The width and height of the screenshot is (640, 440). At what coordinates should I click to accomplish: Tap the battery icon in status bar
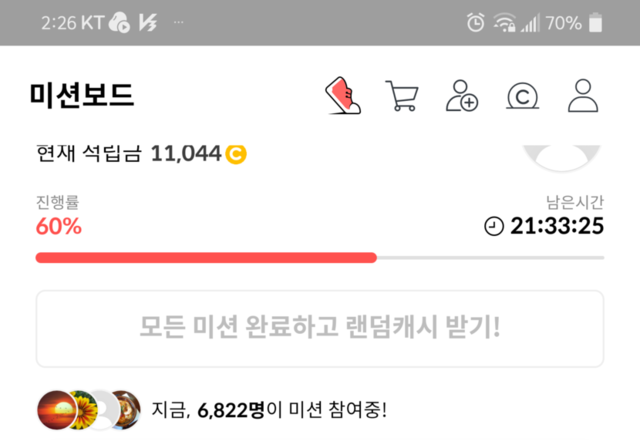[x=596, y=22]
